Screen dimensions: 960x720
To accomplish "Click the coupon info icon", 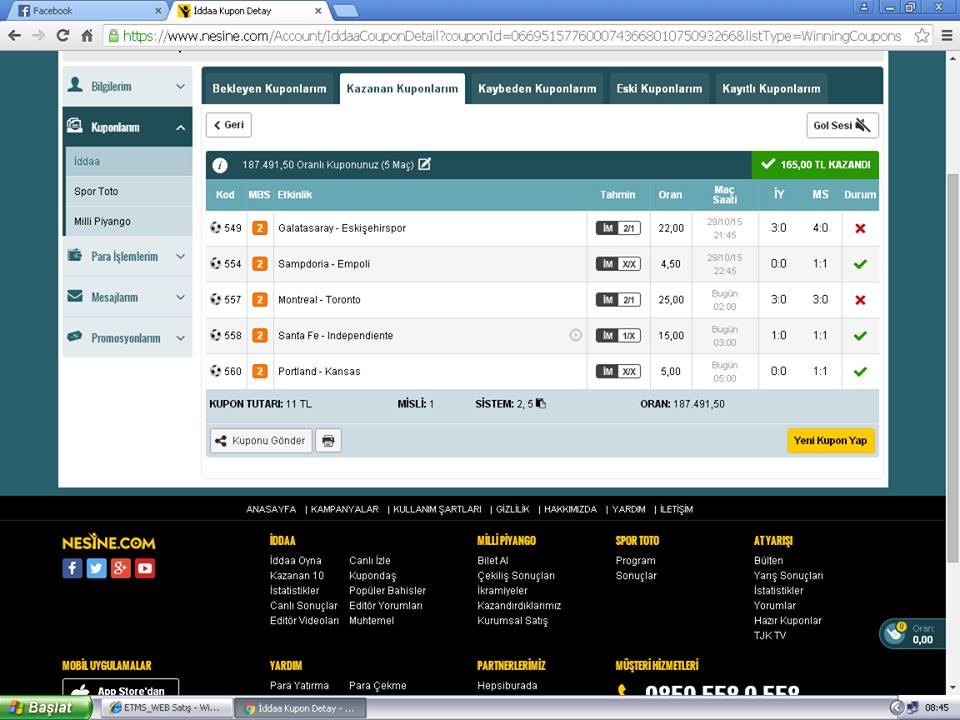I will (220, 165).
